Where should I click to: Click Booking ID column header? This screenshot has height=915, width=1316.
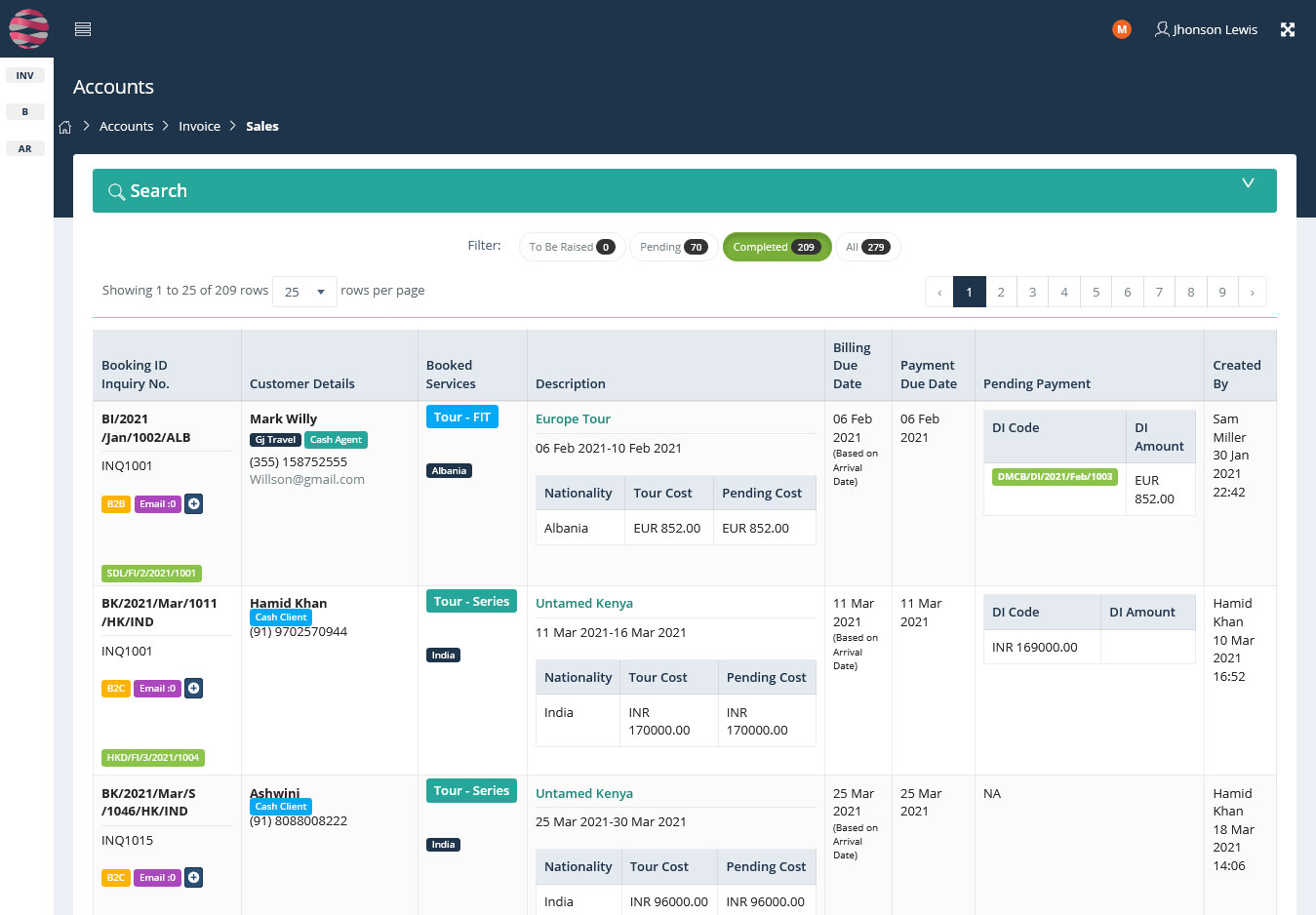click(135, 366)
